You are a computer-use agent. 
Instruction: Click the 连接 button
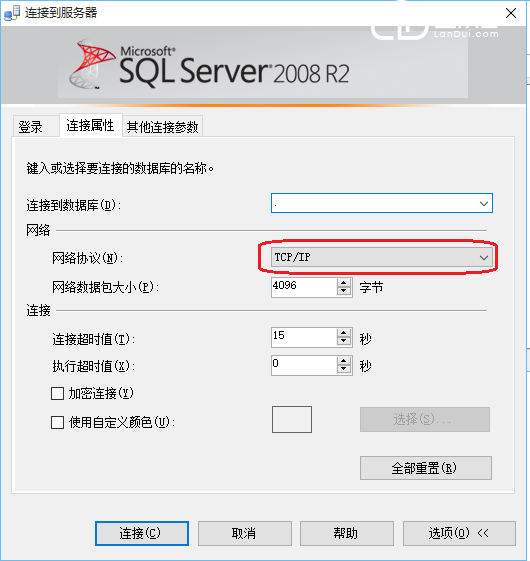tap(142, 533)
